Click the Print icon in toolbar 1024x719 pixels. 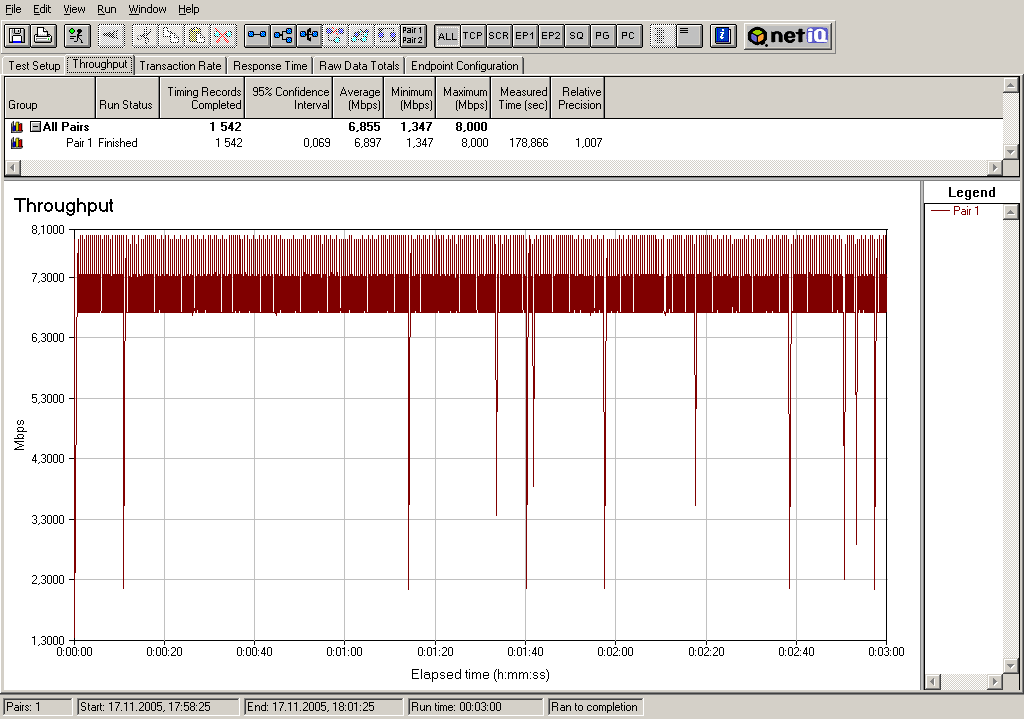coord(43,36)
